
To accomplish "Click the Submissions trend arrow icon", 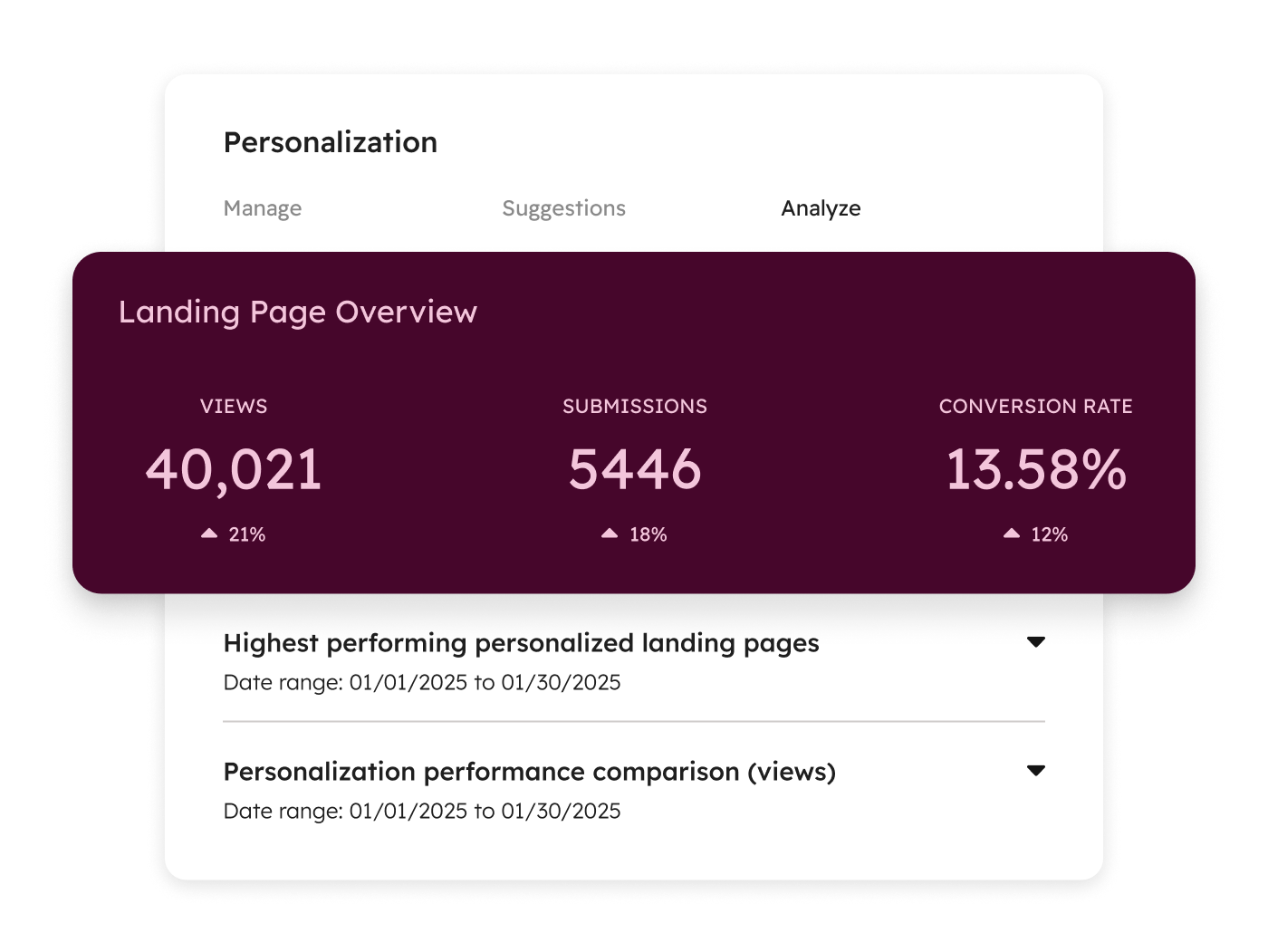I will pos(610,534).
